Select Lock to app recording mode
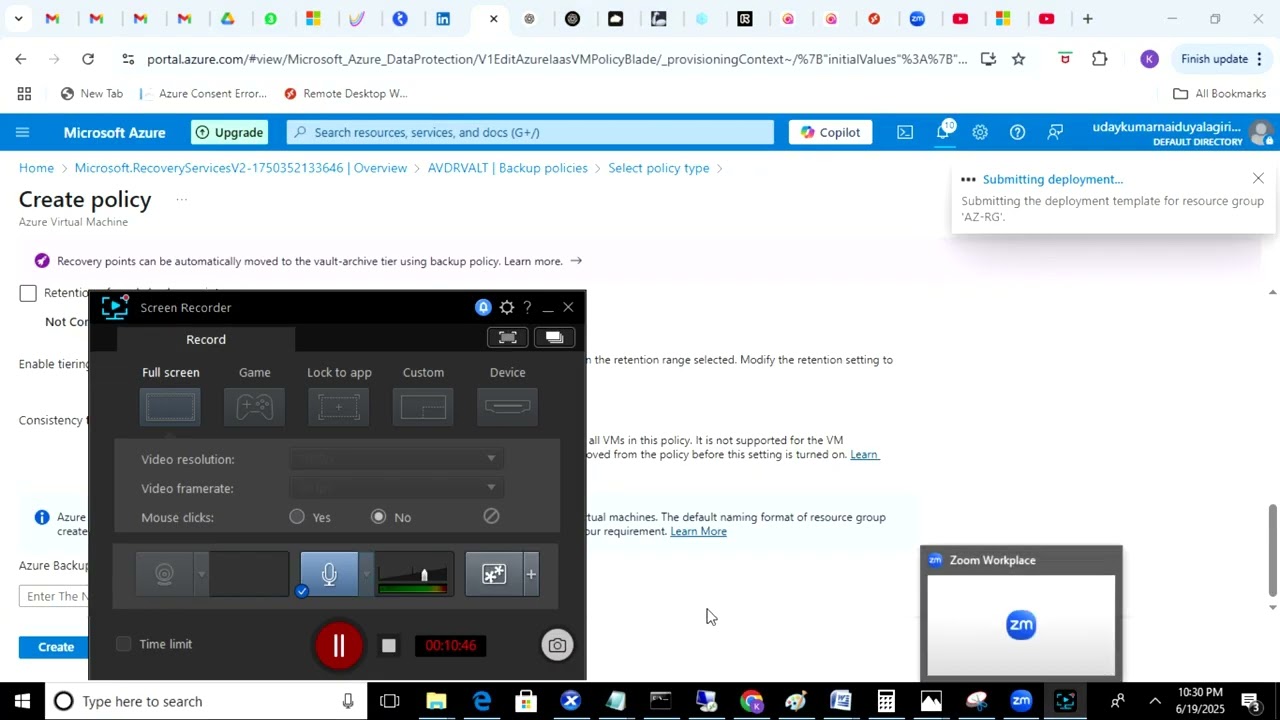The height and width of the screenshot is (720, 1280). pos(339,407)
